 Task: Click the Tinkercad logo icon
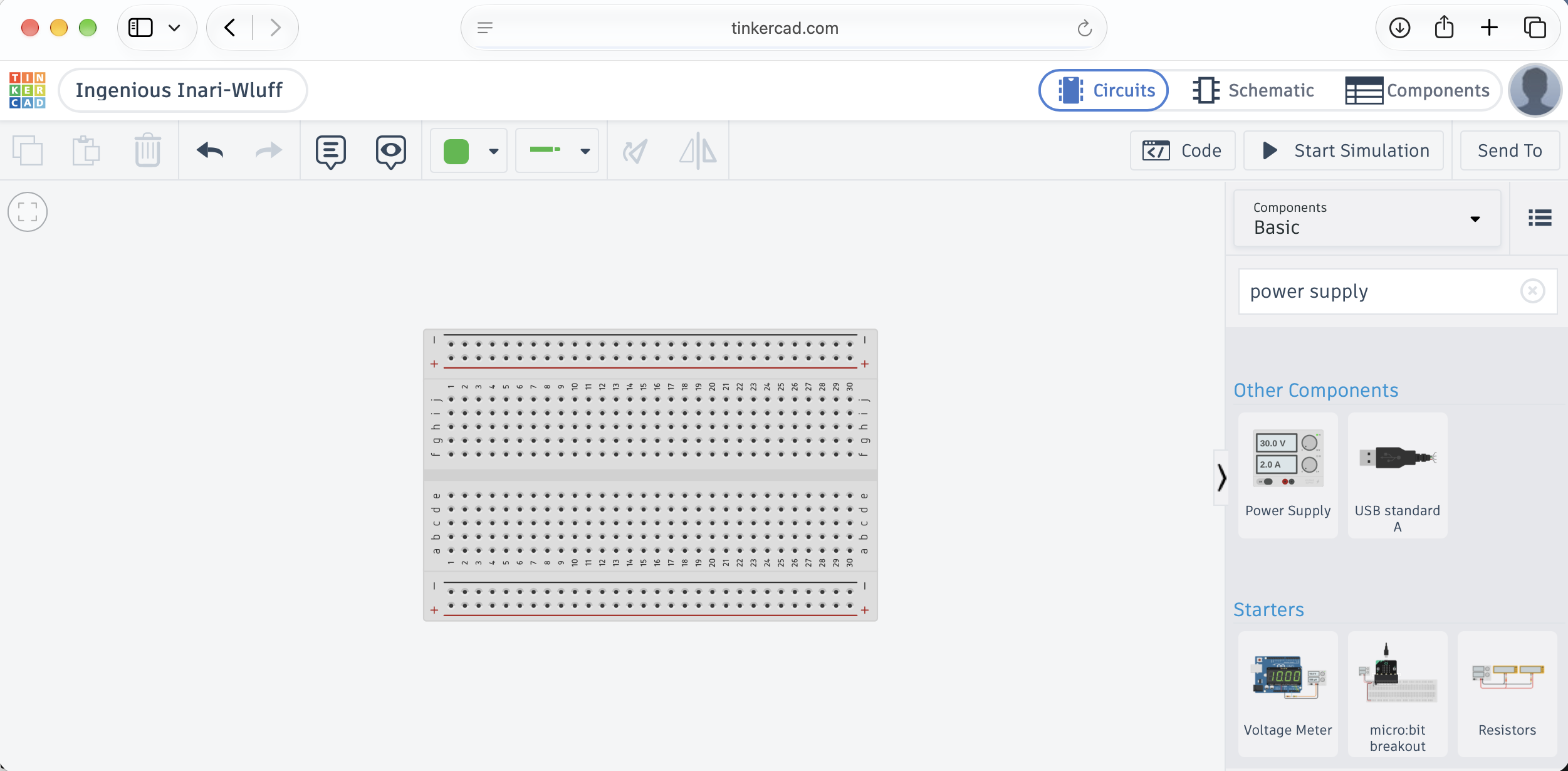28,90
